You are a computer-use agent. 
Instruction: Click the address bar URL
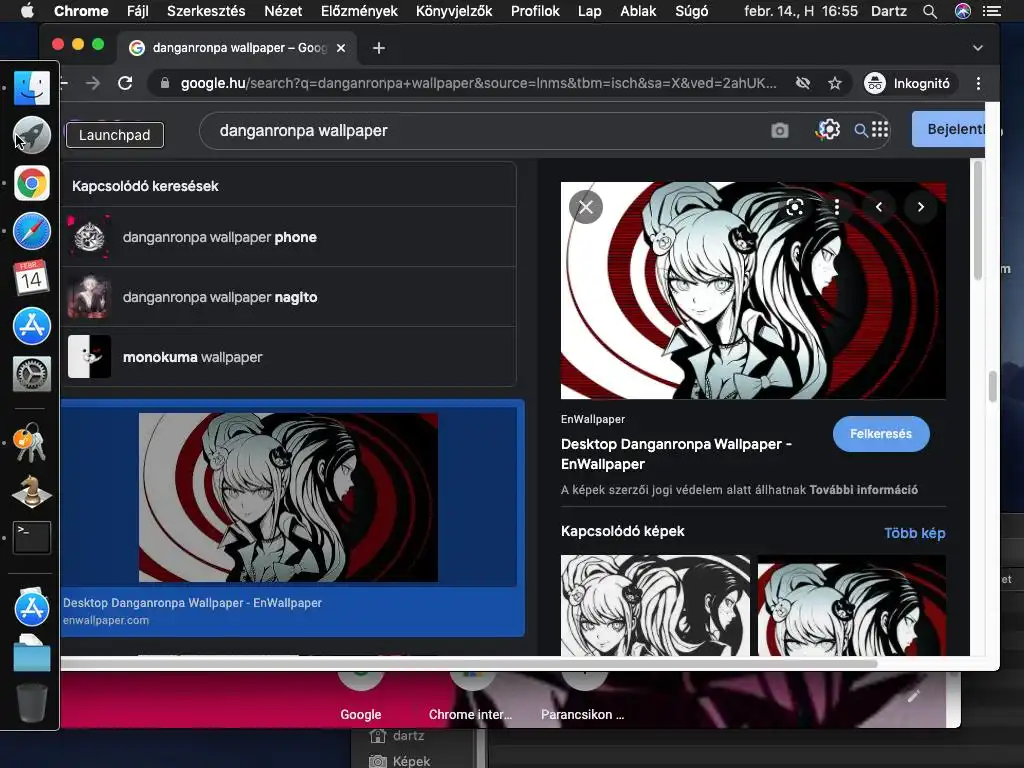479,83
